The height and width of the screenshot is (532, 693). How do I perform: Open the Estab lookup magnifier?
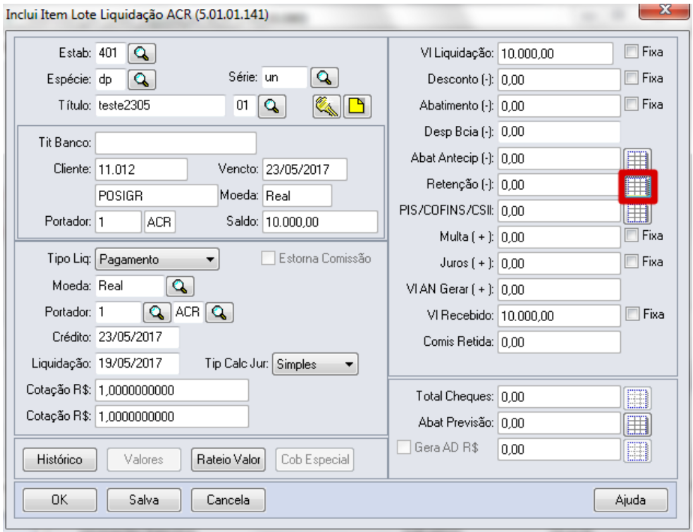[141, 53]
